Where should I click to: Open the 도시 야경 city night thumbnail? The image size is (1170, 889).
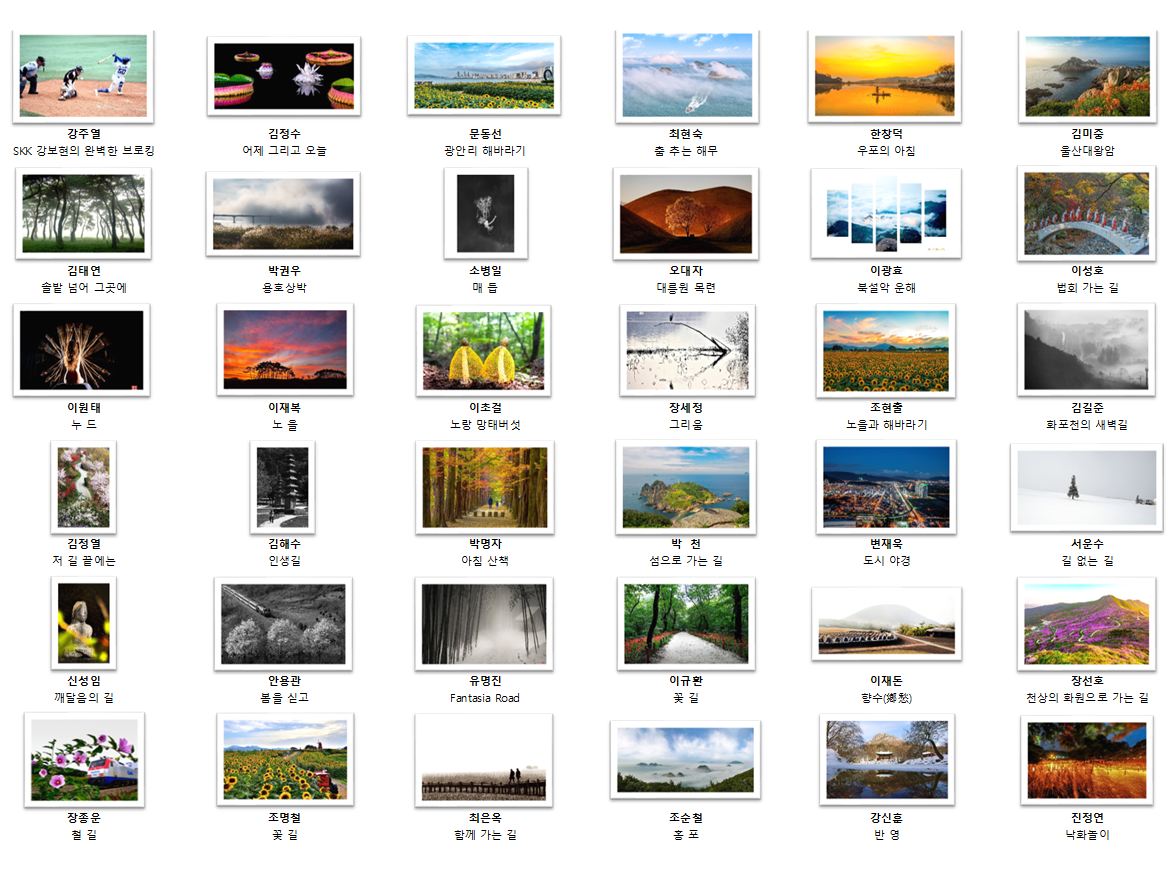pyautogui.click(x=885, y=486)
